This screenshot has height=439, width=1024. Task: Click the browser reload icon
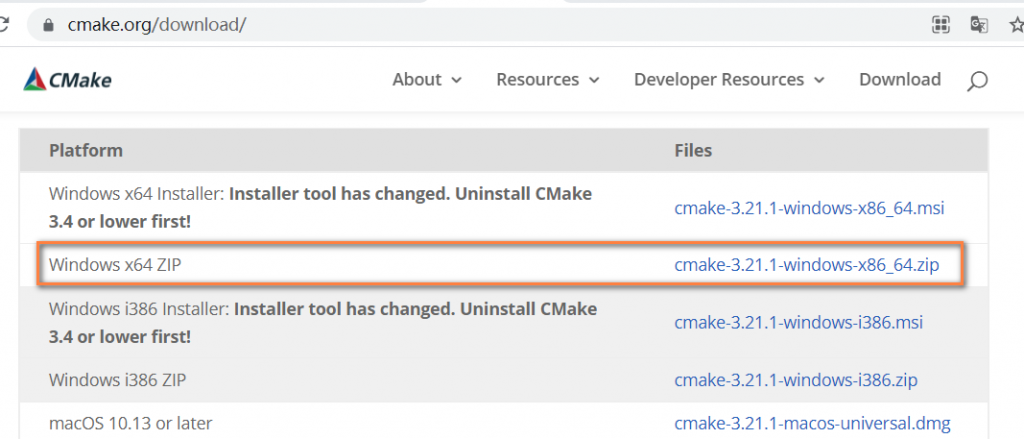tap(3, 25)
